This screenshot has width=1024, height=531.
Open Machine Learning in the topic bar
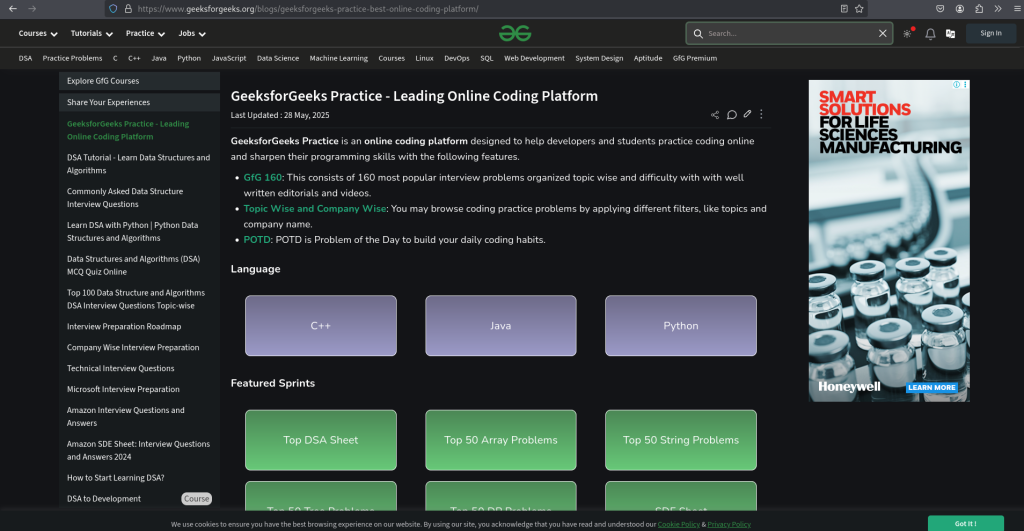[x=338, y=58]
